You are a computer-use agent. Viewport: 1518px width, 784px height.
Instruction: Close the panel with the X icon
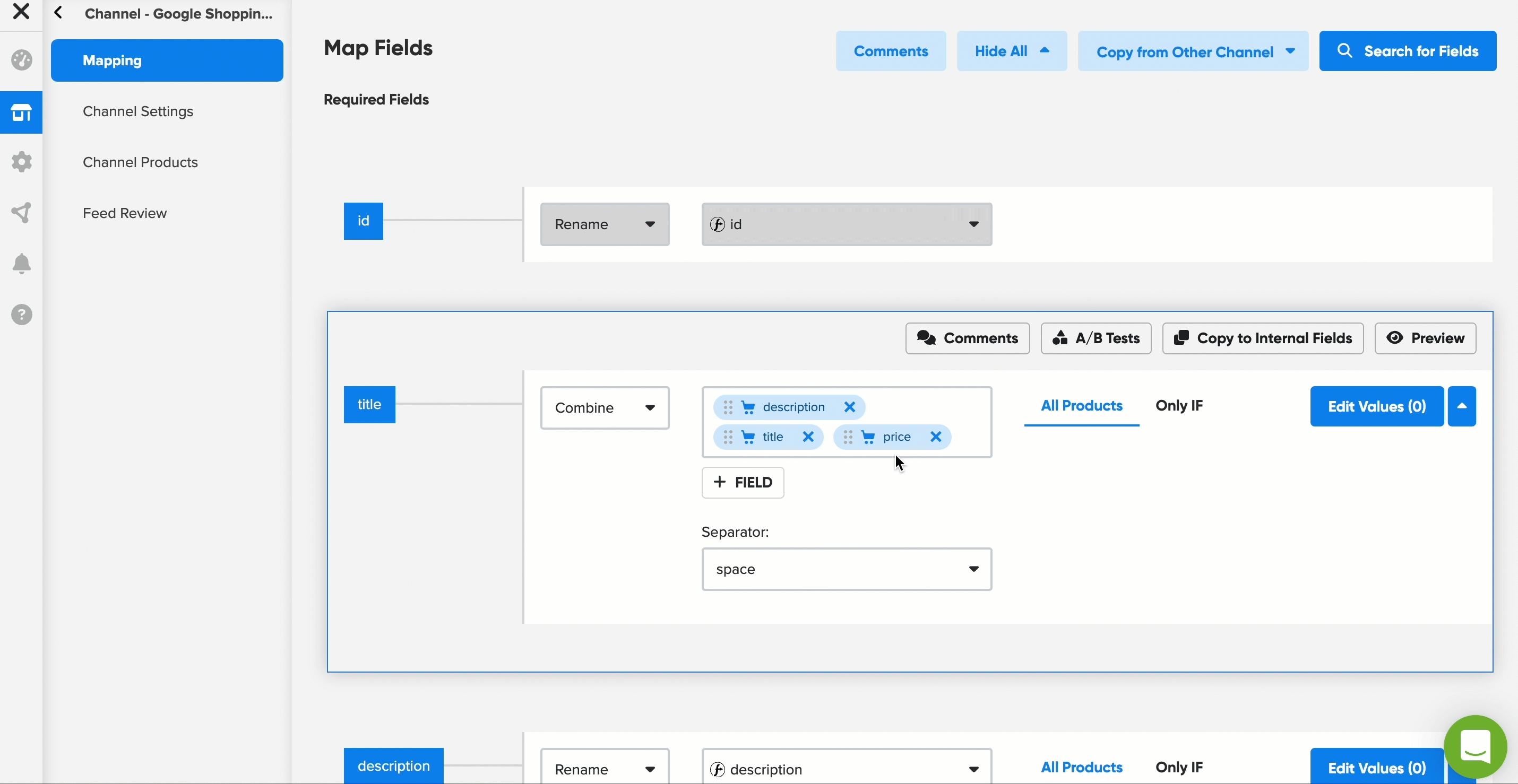click(21, 11)
